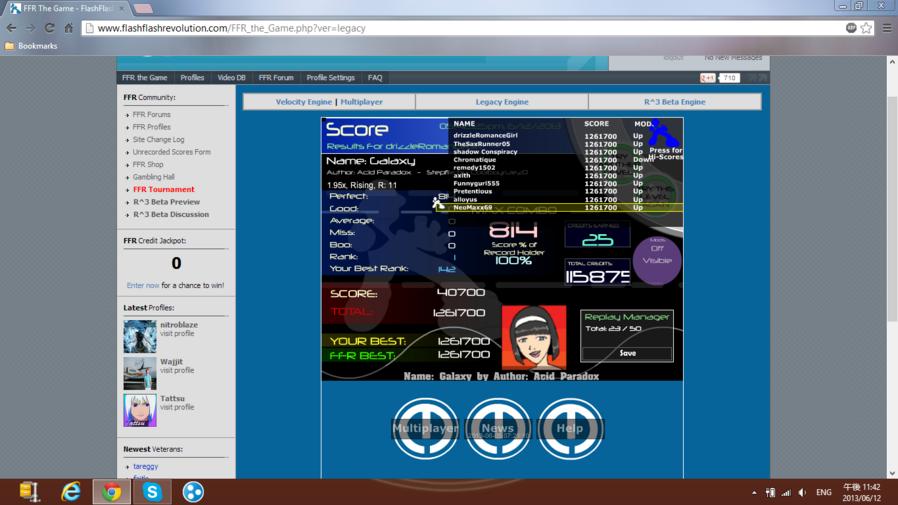
Task: Open Skype from the taskbar
Action: (152, 492)
